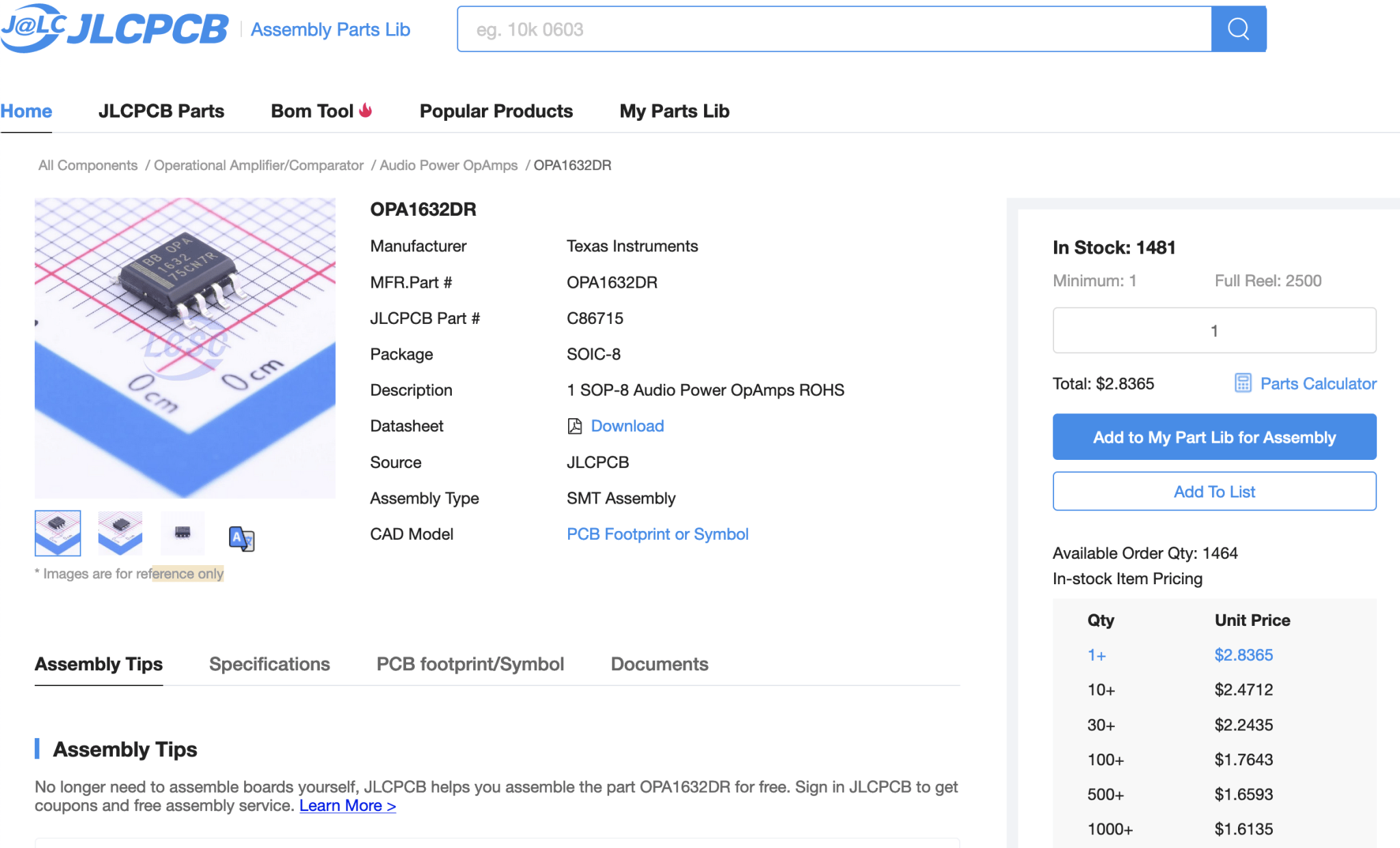1400x848 pixels.
Task: Focus the parts search input field
Action: 834,29
